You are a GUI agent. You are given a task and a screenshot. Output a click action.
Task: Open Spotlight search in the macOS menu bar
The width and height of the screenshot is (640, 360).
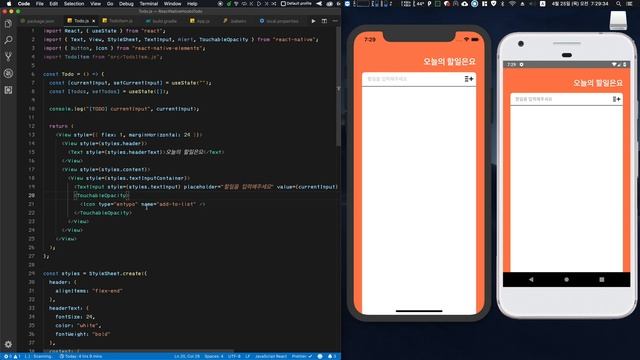coord(619,4)
